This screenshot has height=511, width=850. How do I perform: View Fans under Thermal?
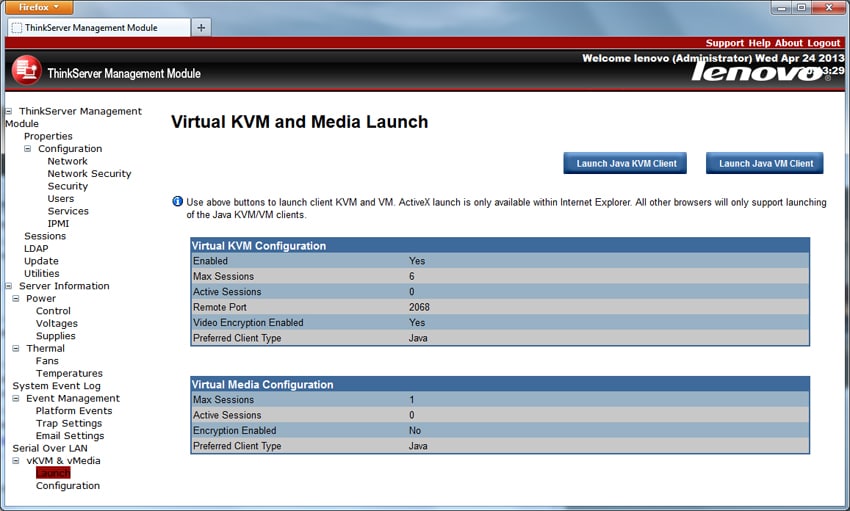pyautogui.click(x=47, y=360)
